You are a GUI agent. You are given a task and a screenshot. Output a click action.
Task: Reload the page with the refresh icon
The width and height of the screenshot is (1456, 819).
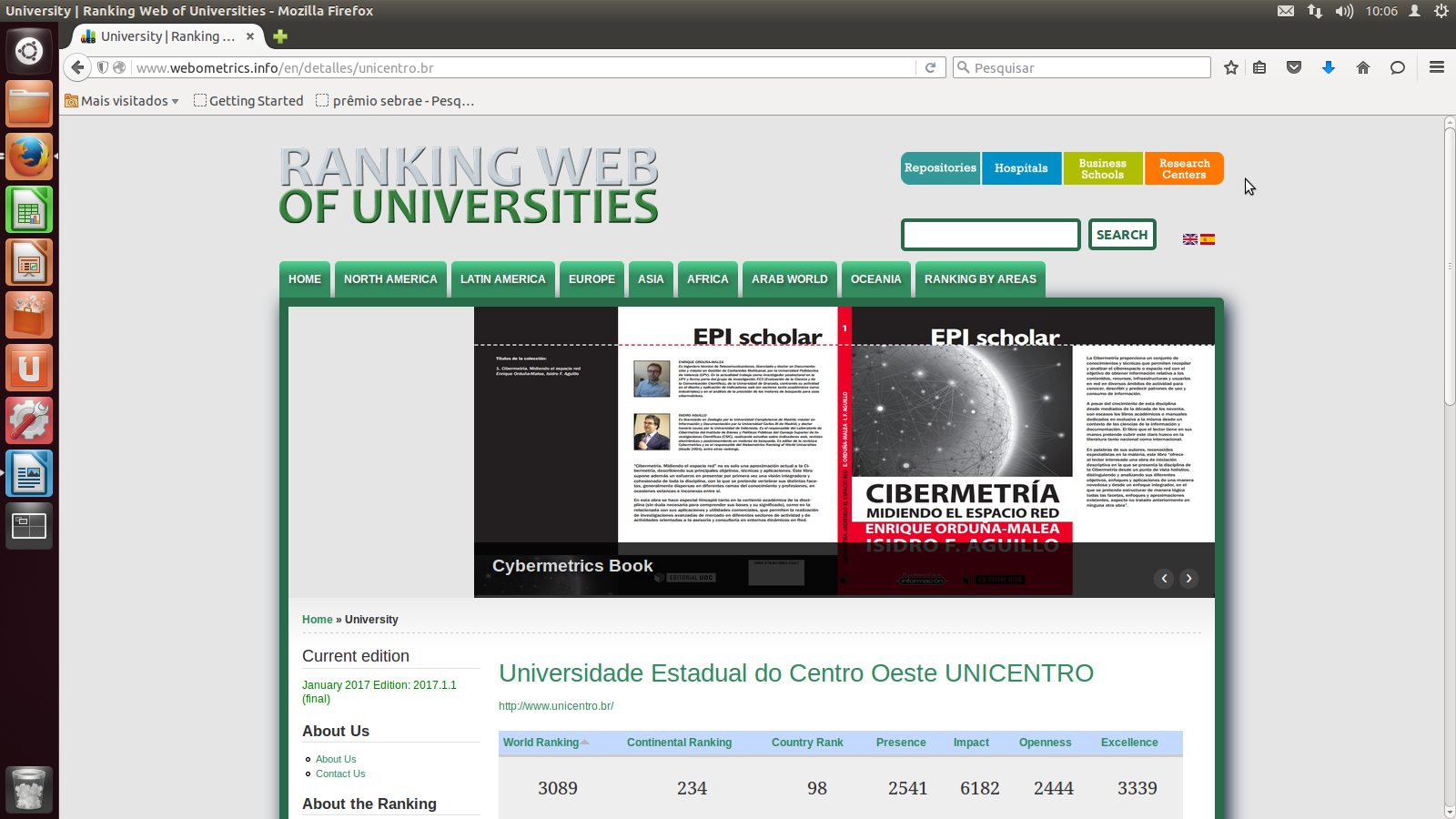coord(930,67)
